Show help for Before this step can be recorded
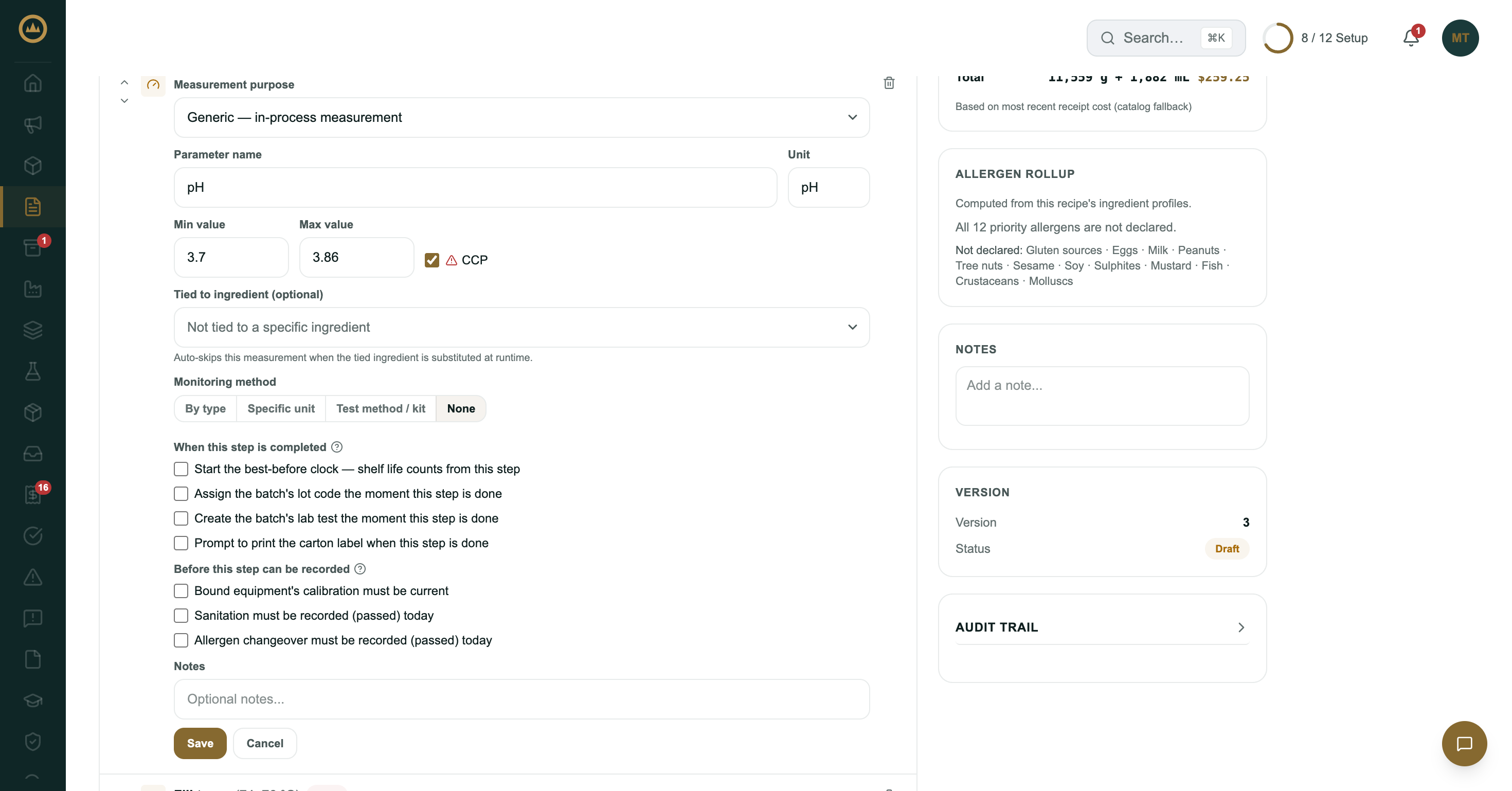The image size is (1512, 791). [360, 569]
